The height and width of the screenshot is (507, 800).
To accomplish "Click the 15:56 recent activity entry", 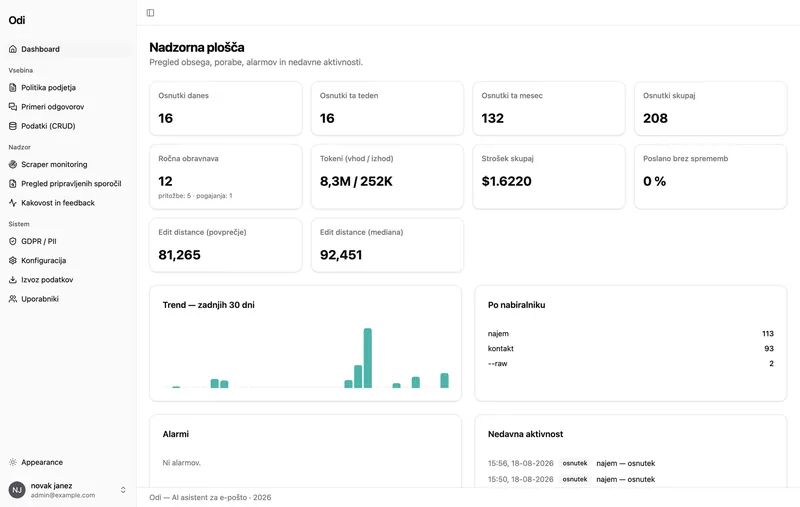I will [631, 464].
